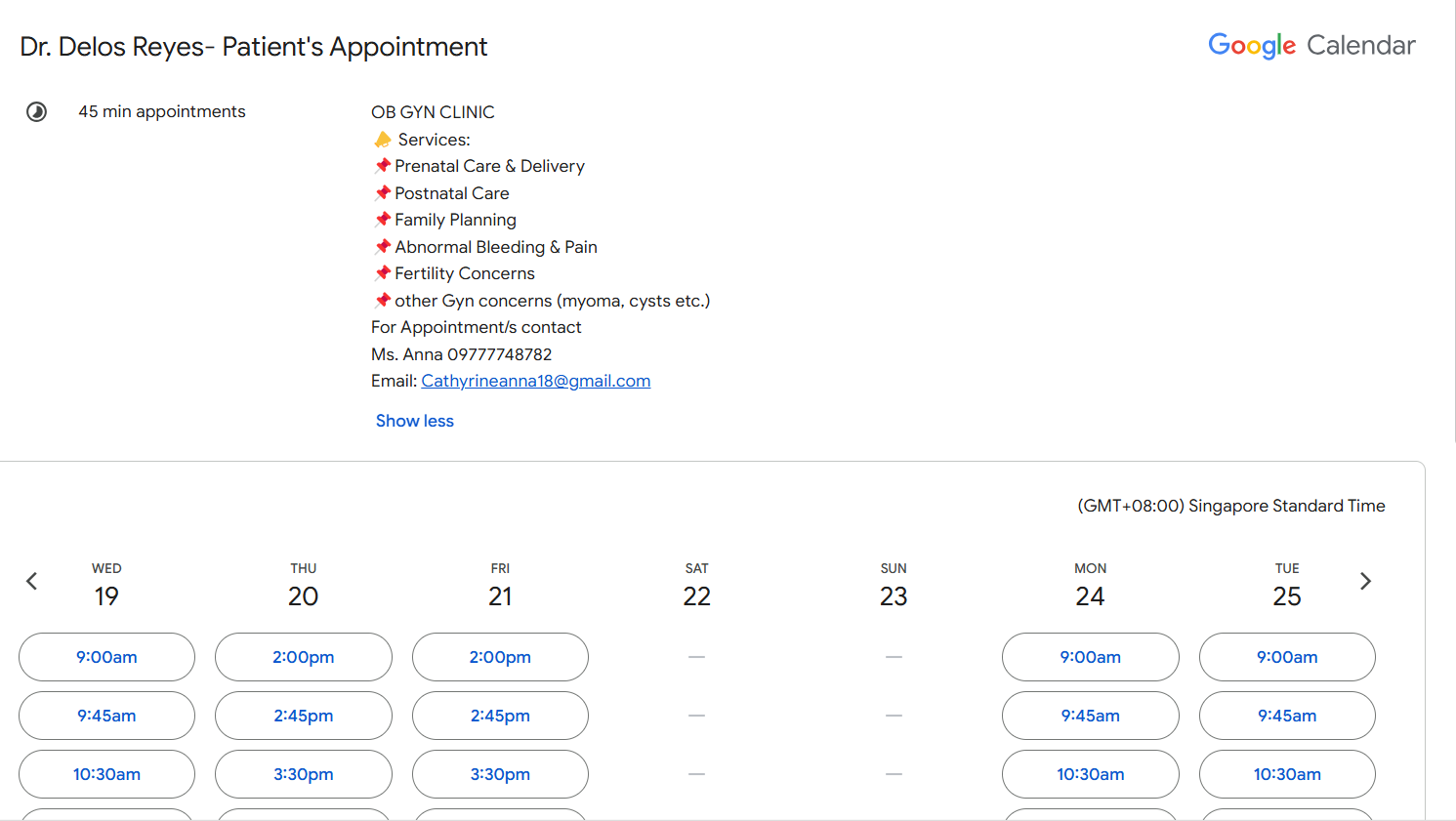Select 2:45pm on Friday 21
The width and height of the screenshot is (1456, 821).
500,716
